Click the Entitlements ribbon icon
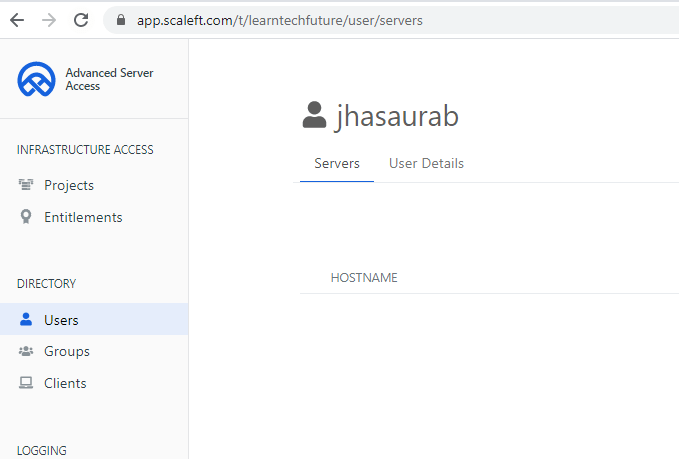Image resolution: width=679 pixels, height=459 pixels. point(26,217)
